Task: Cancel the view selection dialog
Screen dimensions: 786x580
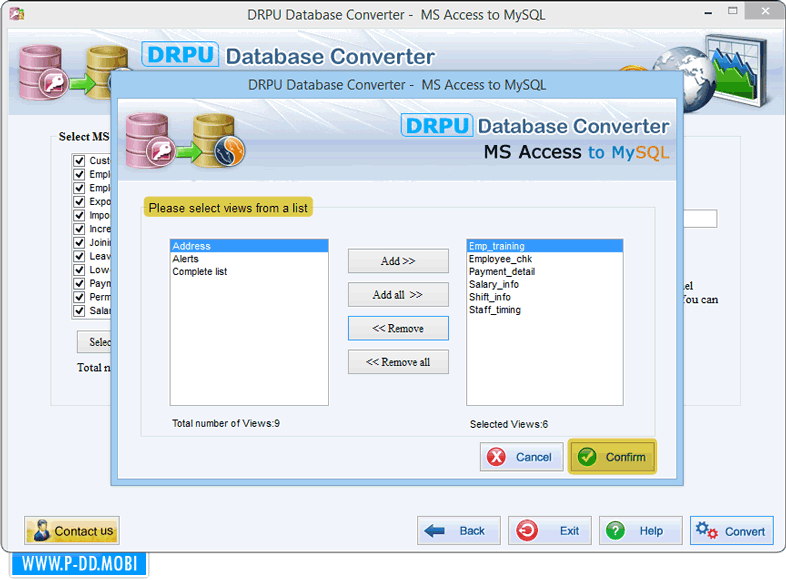Action: pyautogui.click(x=521, y=457)
